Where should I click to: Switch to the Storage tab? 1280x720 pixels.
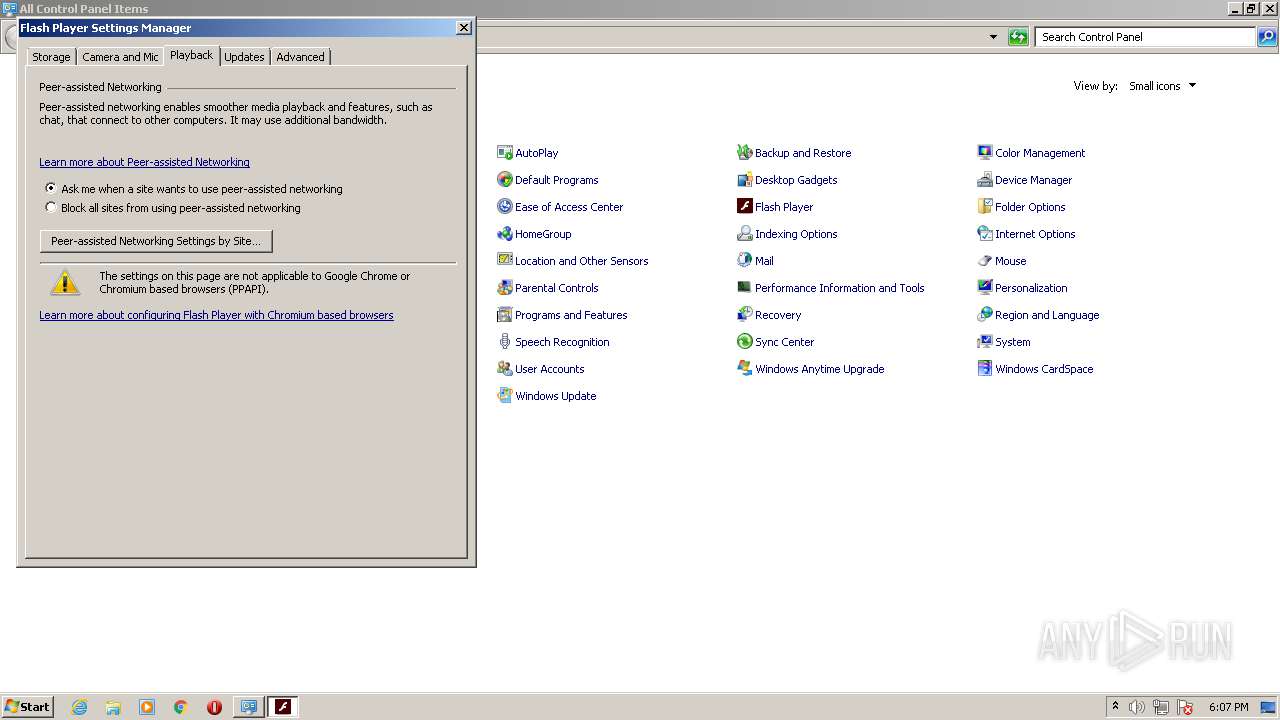(x=51, y=57)
